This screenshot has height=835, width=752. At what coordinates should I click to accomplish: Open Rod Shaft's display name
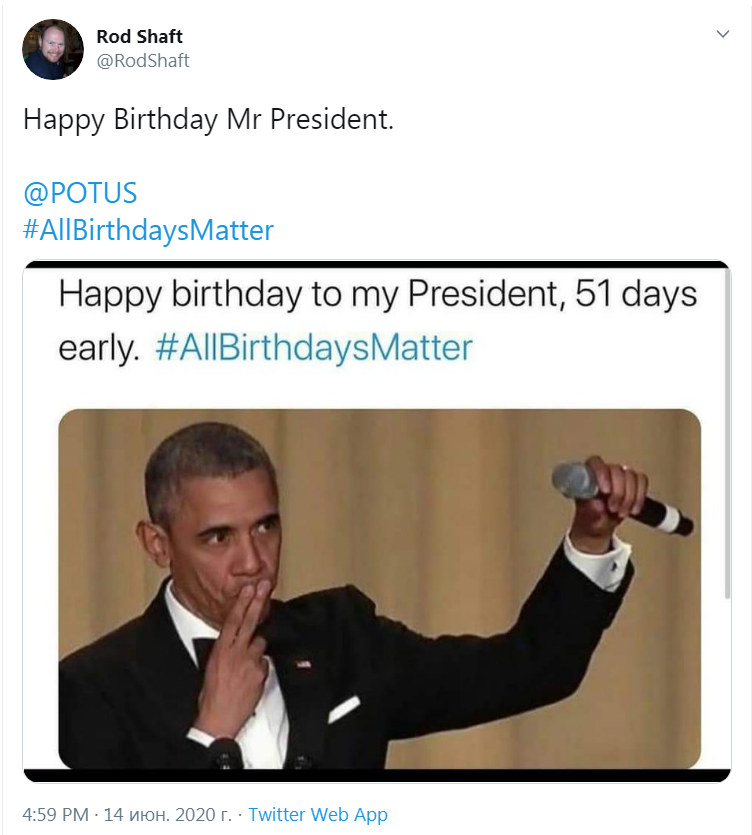[140, 36]
